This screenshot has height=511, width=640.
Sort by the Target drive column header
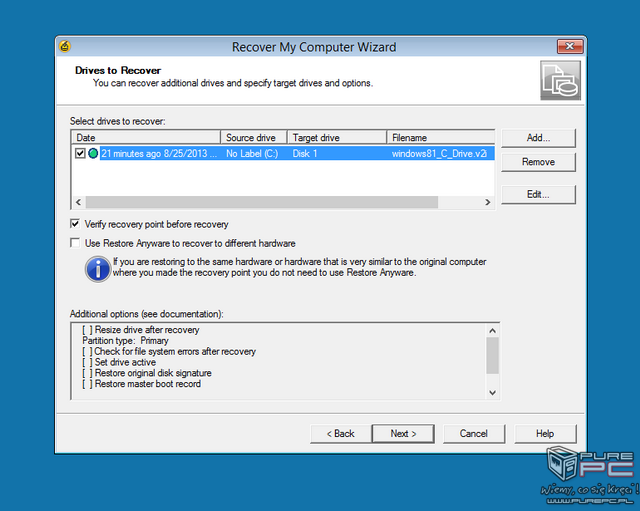[337, 138]
